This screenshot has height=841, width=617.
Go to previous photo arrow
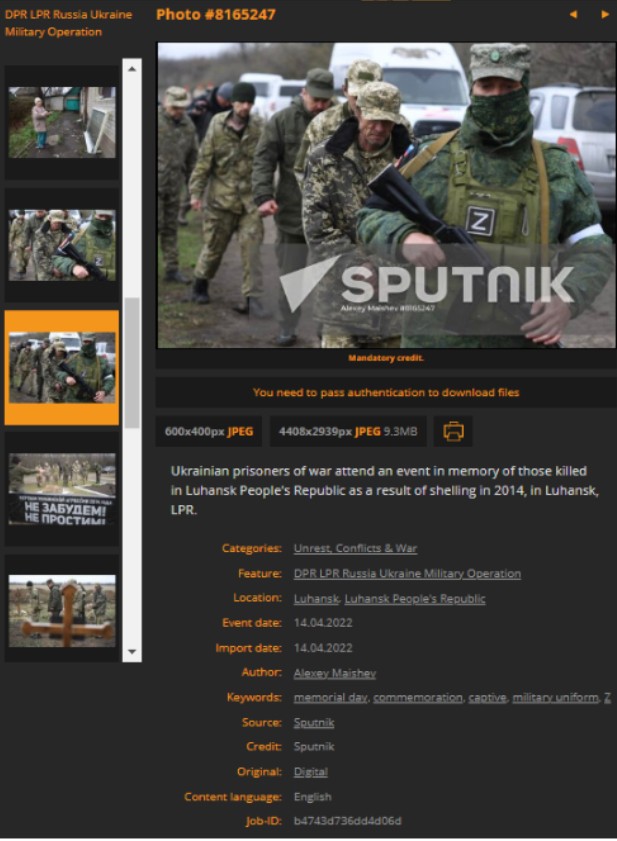pos(573,14)
